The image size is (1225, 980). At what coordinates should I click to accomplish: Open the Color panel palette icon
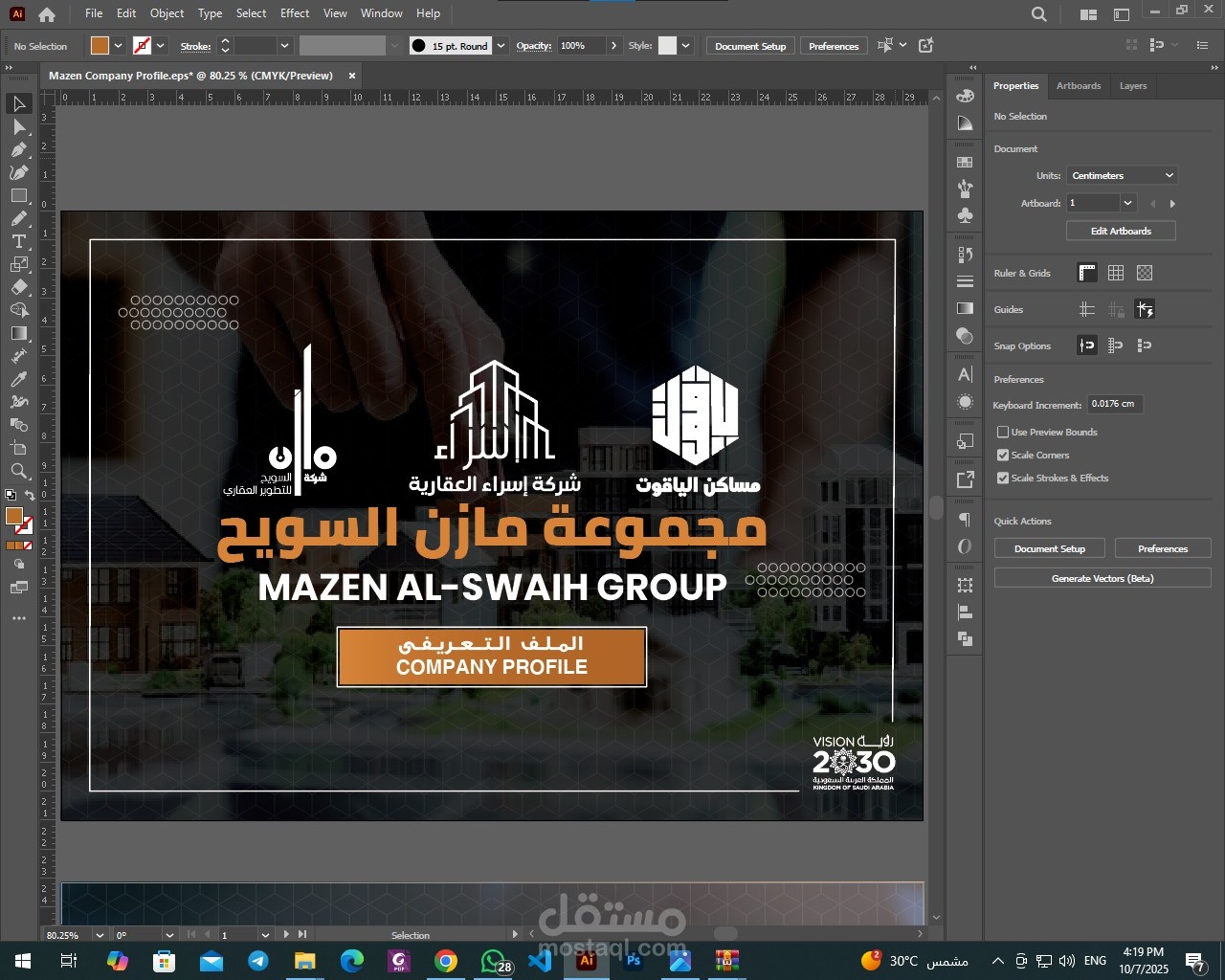pos(965,96)
